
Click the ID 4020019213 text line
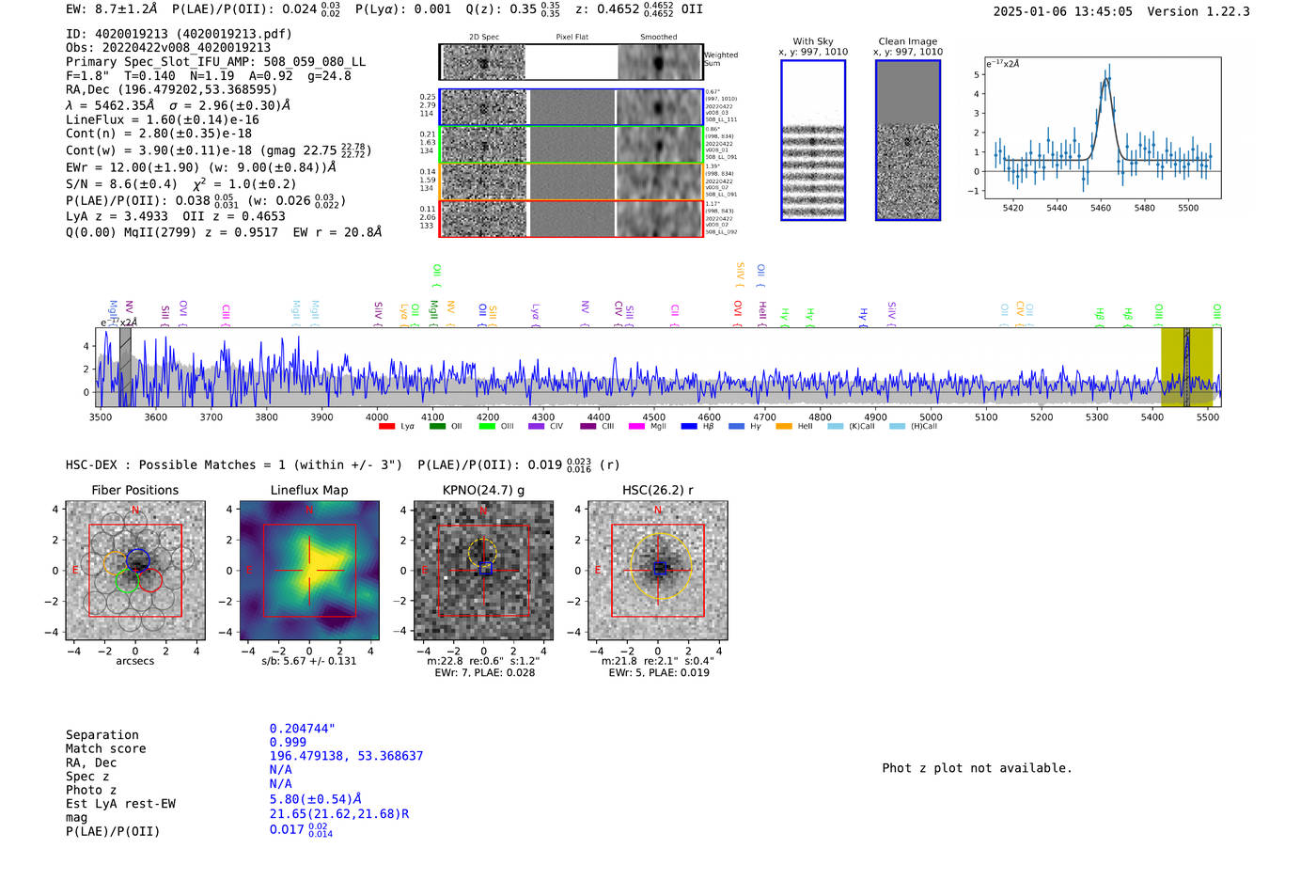[179, 34]
